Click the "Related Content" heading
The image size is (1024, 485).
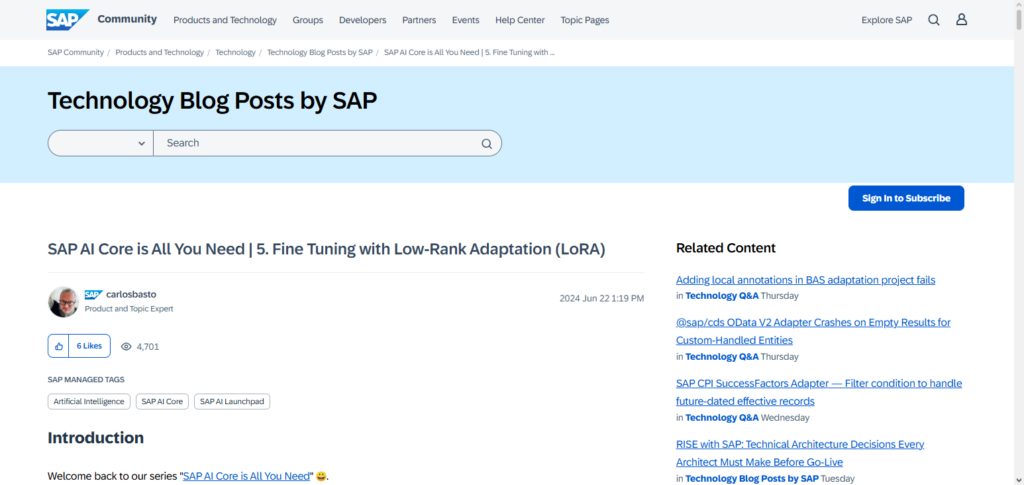tap(726, 248)
